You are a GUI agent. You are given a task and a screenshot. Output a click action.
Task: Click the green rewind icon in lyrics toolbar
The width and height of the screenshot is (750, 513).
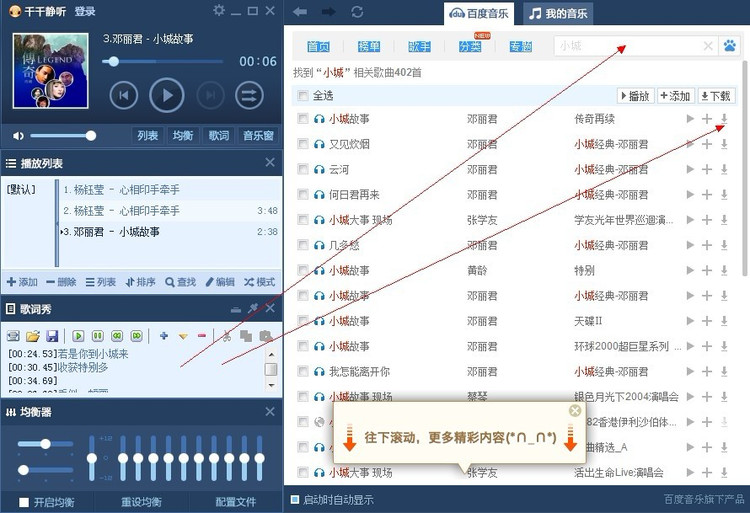pos(117,336)
